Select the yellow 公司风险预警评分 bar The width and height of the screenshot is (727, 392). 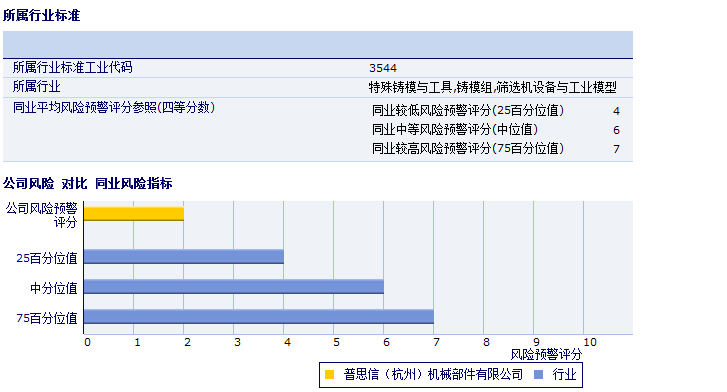coord(134,214)
